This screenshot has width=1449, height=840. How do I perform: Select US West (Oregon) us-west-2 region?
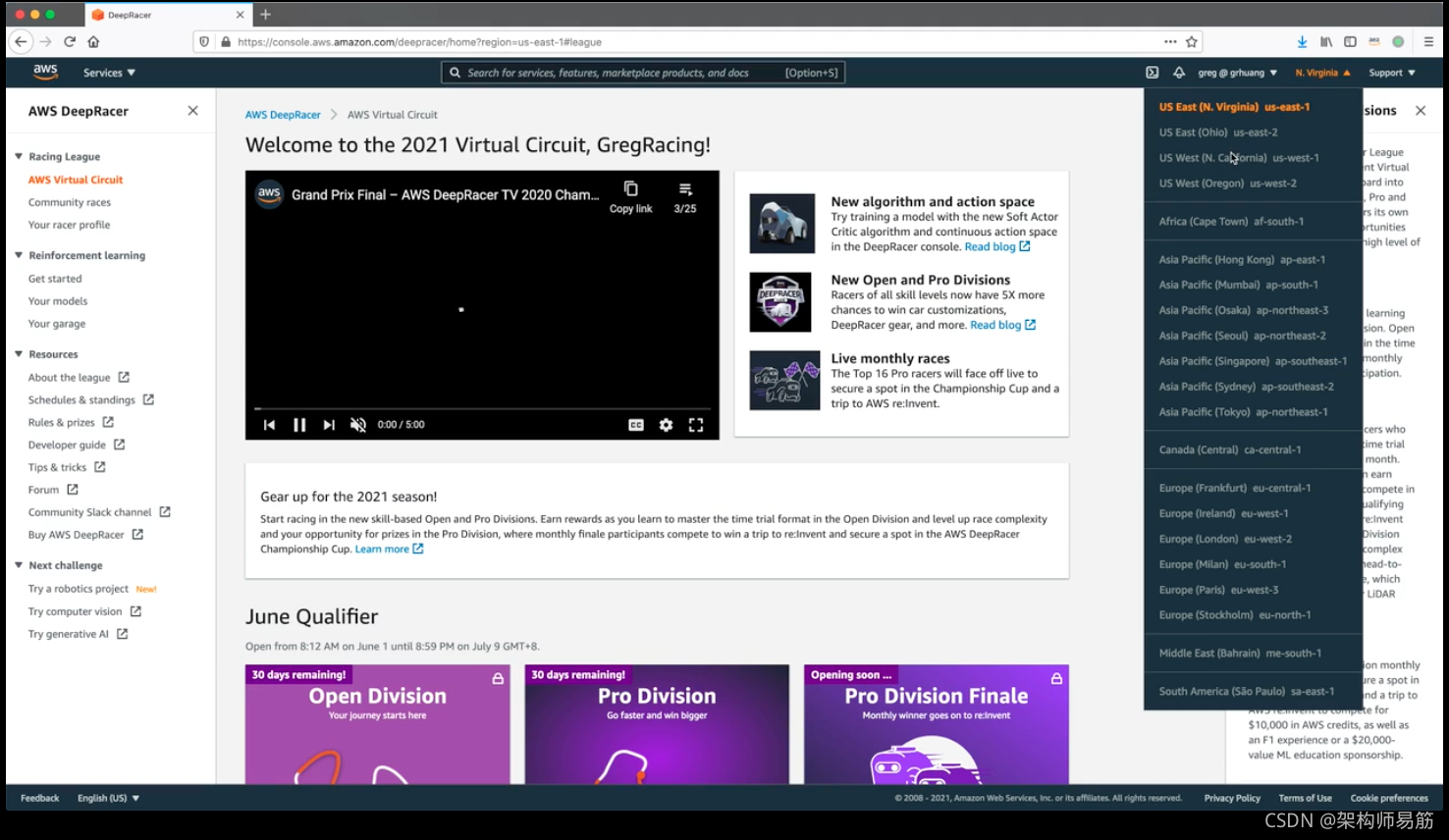[x=1227, y=184]
